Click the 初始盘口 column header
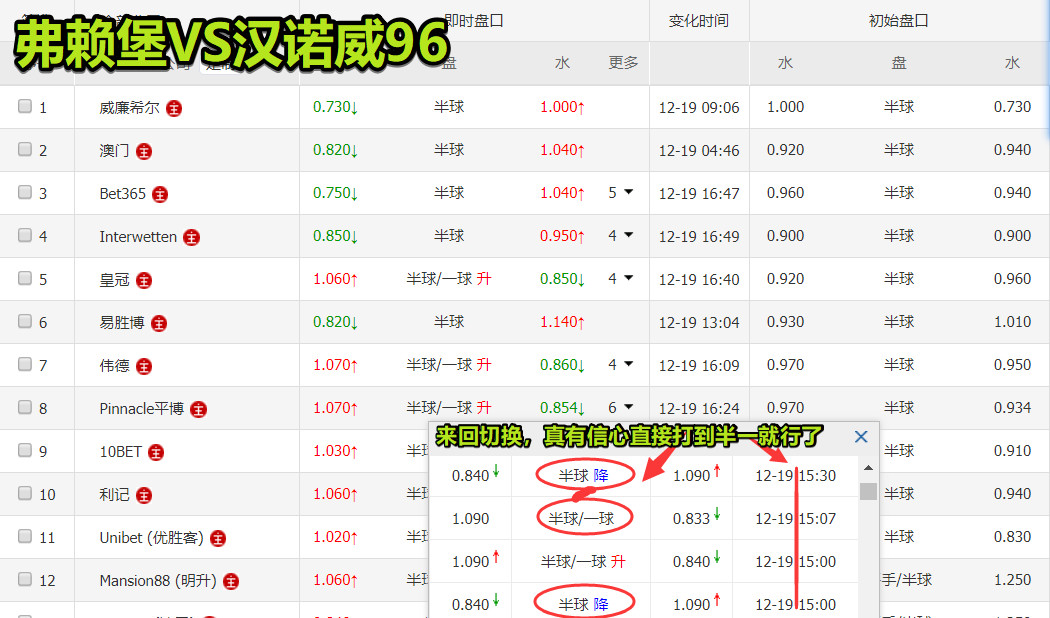Screen dimensions: 1050x618 tap(898, 20)
